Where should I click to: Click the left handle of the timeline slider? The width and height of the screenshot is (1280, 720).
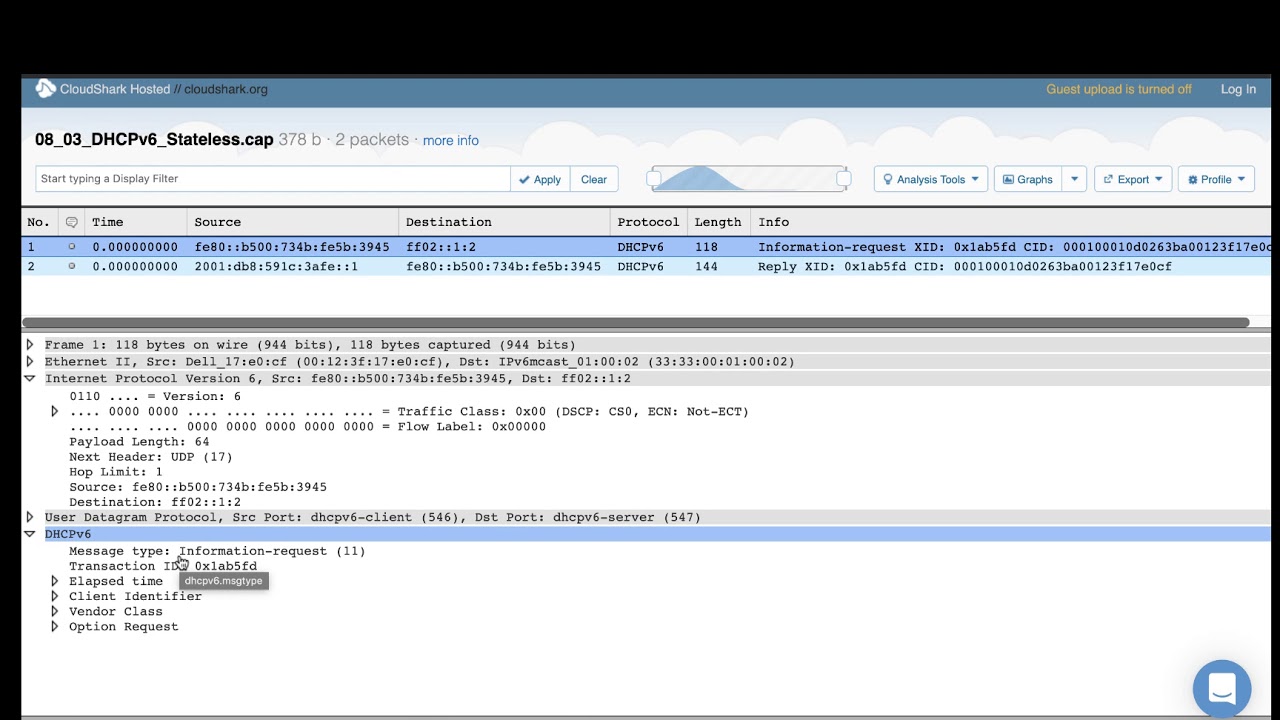pyautogui.click(x=654, y=179)
